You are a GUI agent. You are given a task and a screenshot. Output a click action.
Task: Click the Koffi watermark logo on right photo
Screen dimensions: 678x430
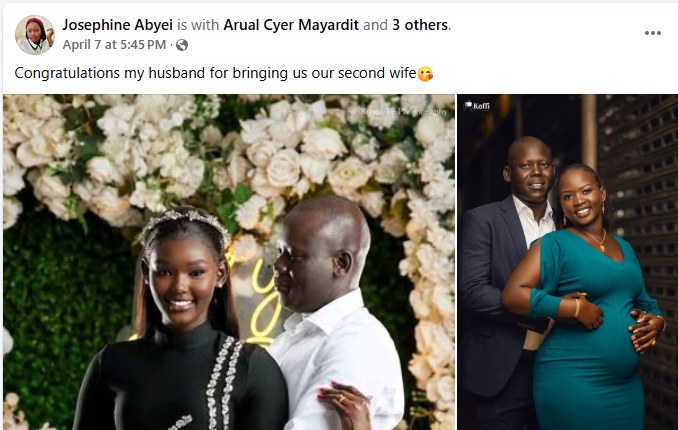coord(477,106)
